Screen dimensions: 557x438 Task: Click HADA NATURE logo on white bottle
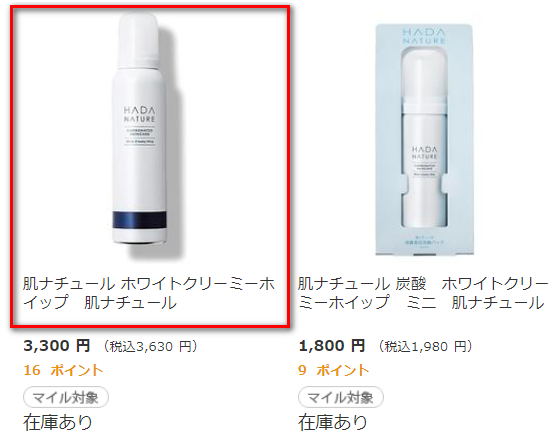pos(139,114)
